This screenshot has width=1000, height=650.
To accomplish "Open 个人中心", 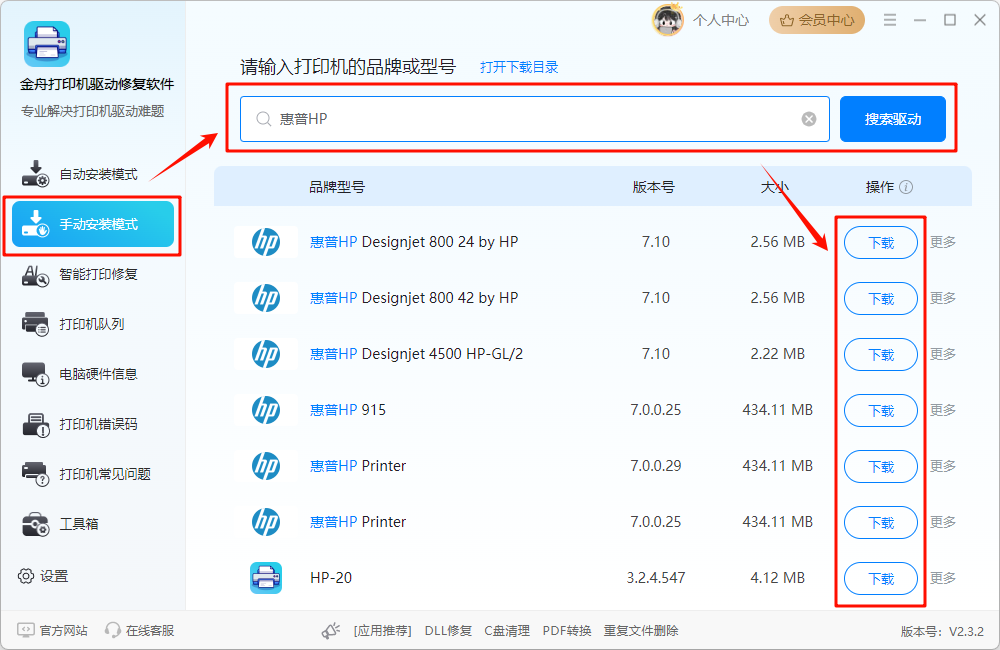I will (721, 20).
